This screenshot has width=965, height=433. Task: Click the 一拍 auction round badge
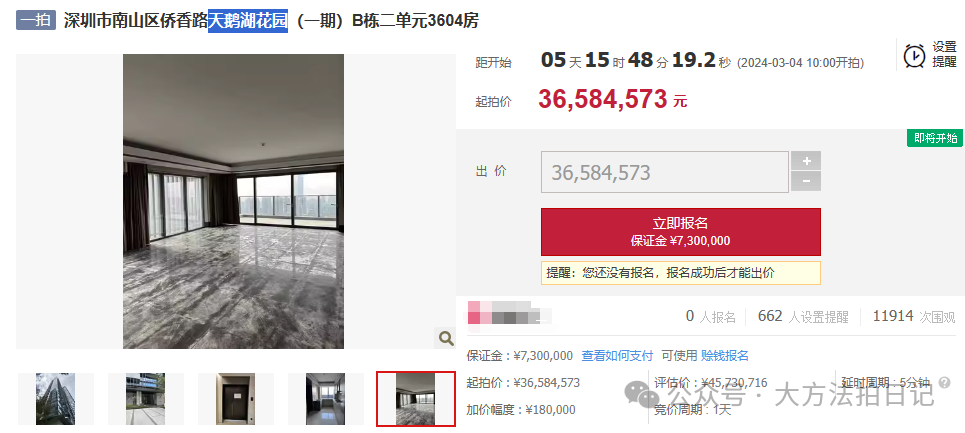pos(36,20)
